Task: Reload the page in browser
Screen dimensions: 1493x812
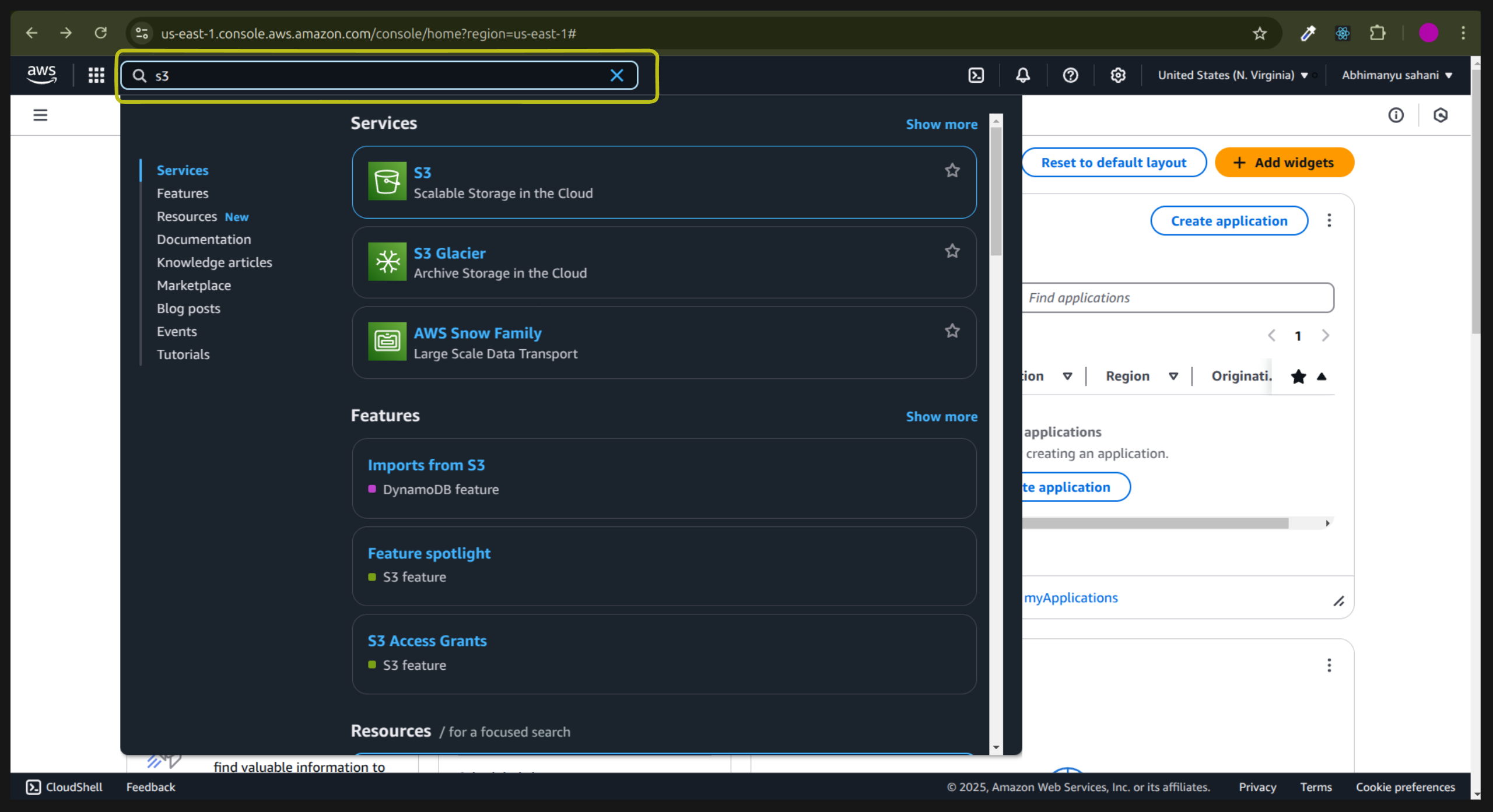Action: pos(101,33)
